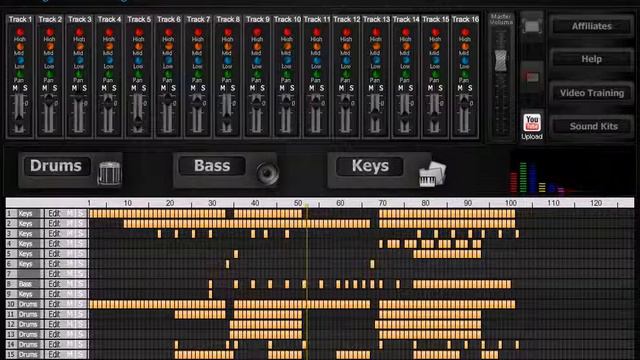Screen dimensions: 640x360
Task: Edit sequencer row 1 Keys
Action: (x=54, y=213)
